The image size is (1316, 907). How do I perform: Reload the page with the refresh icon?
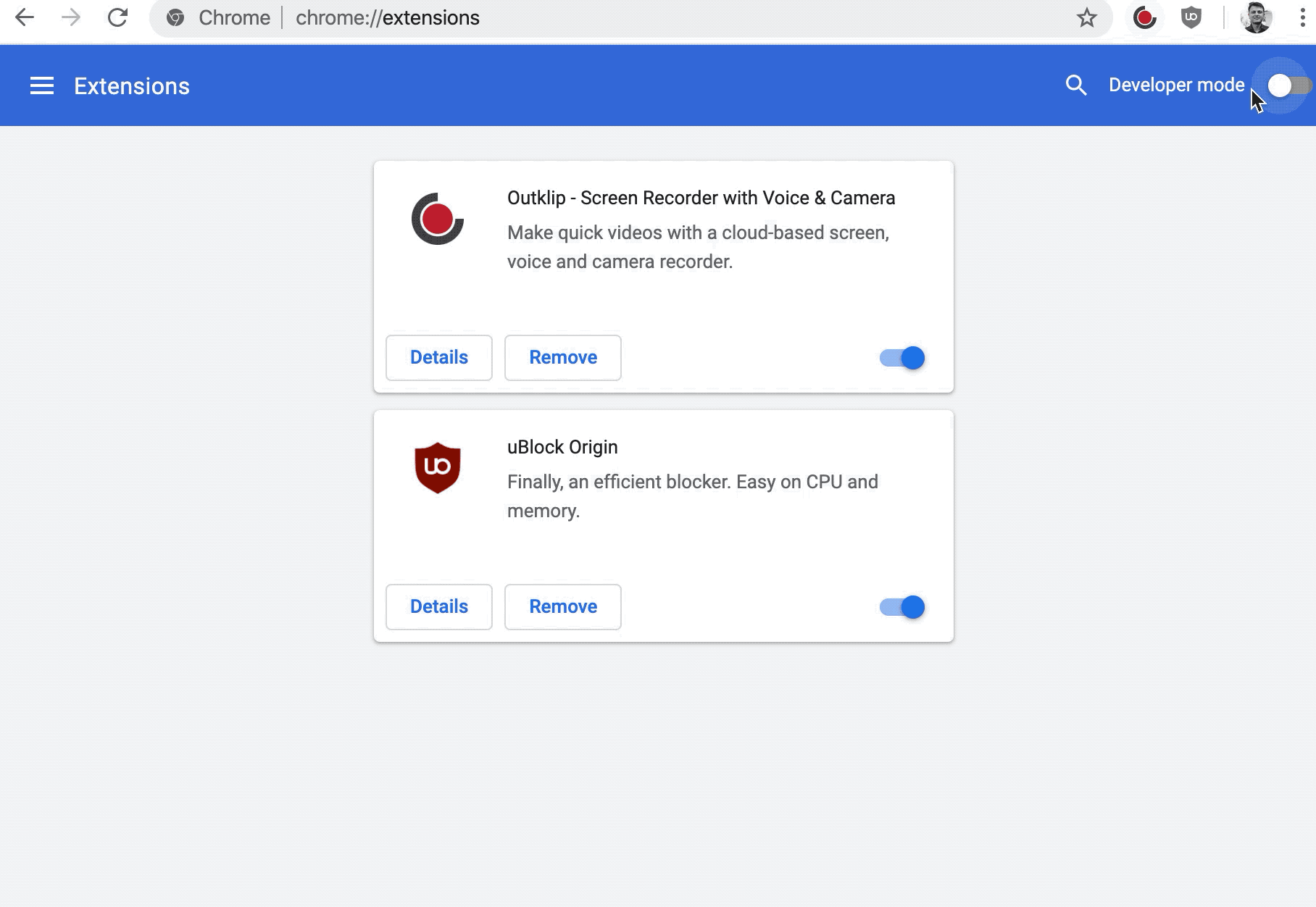coord(117,17)
